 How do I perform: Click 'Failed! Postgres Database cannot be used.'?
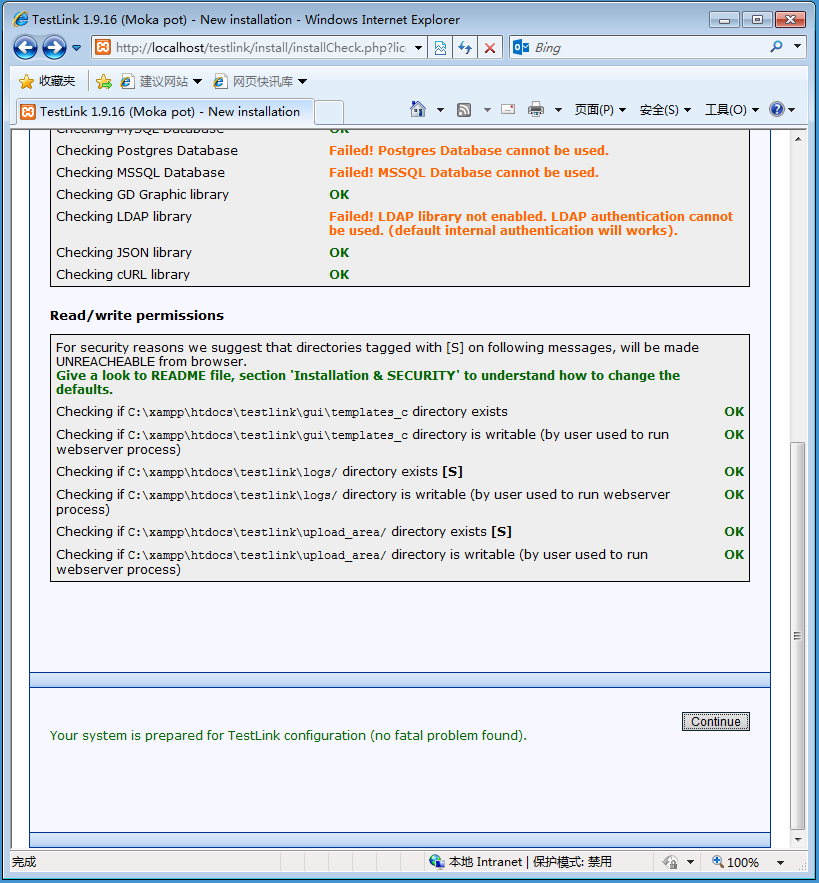tap(469, 150)
